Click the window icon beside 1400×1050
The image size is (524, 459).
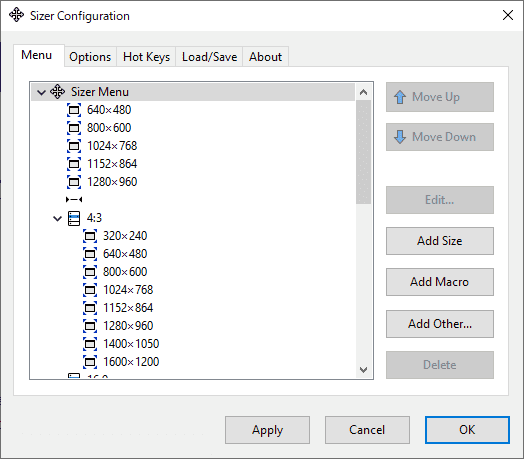[x=90, y=344]
